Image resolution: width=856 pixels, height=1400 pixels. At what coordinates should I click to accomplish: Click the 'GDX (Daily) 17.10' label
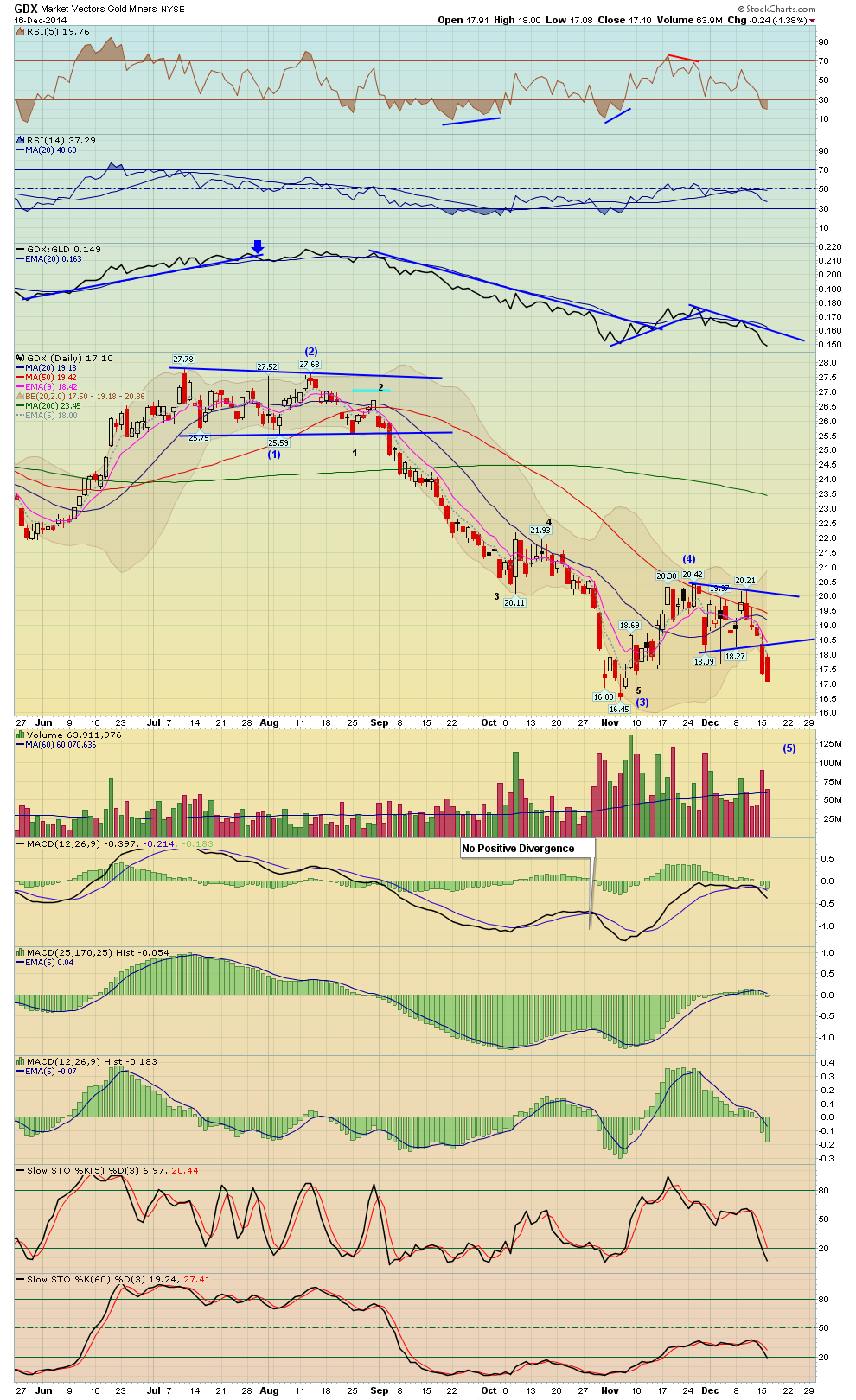70,358
